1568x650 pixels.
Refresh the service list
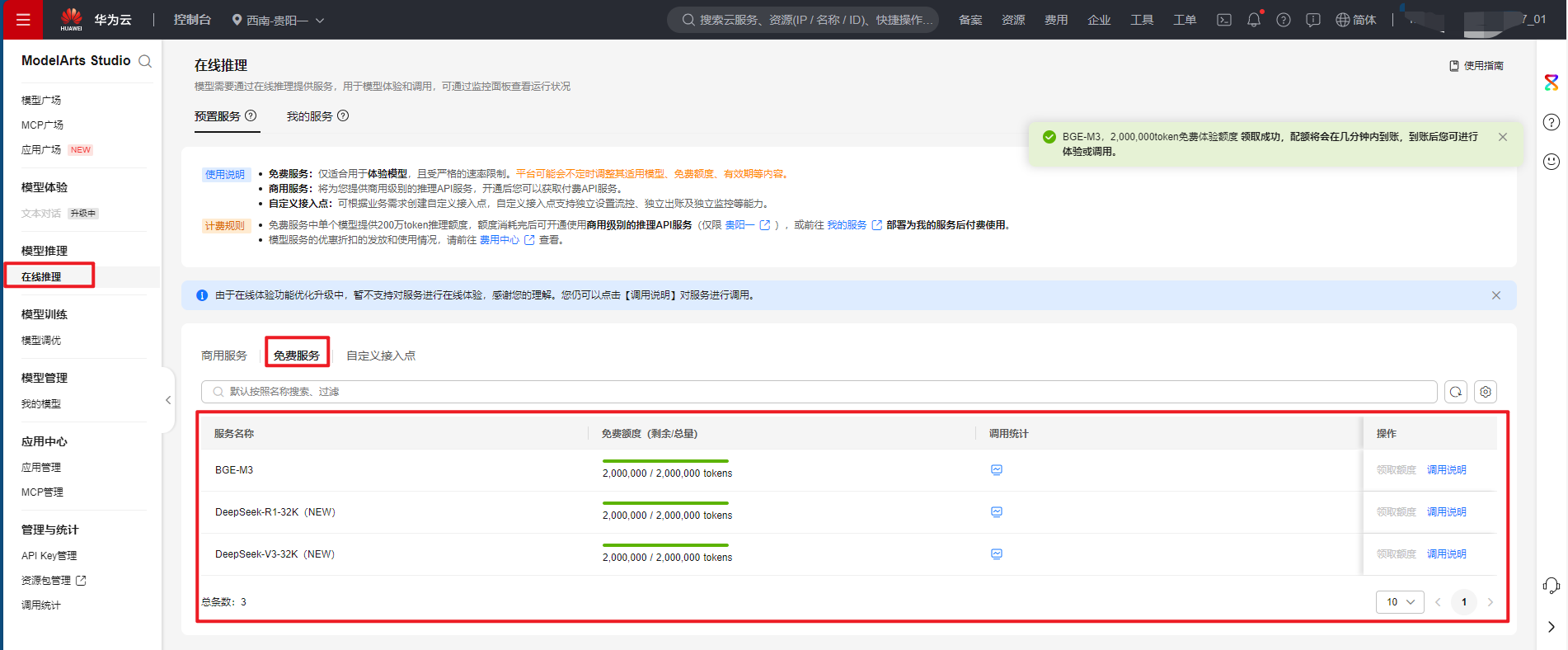click(x=1456, y=392)
